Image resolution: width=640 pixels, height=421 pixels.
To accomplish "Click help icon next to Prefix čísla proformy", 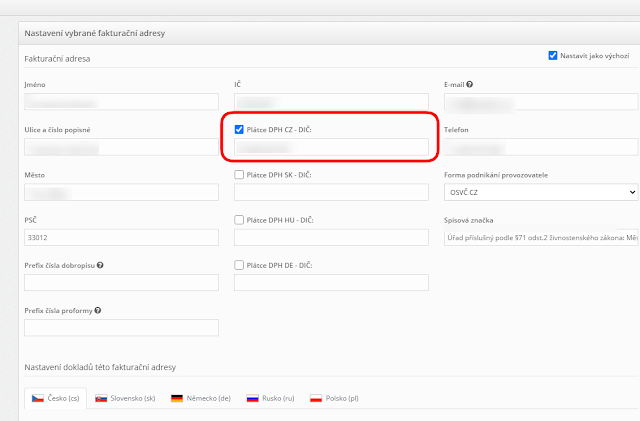I will coord(97,310).
